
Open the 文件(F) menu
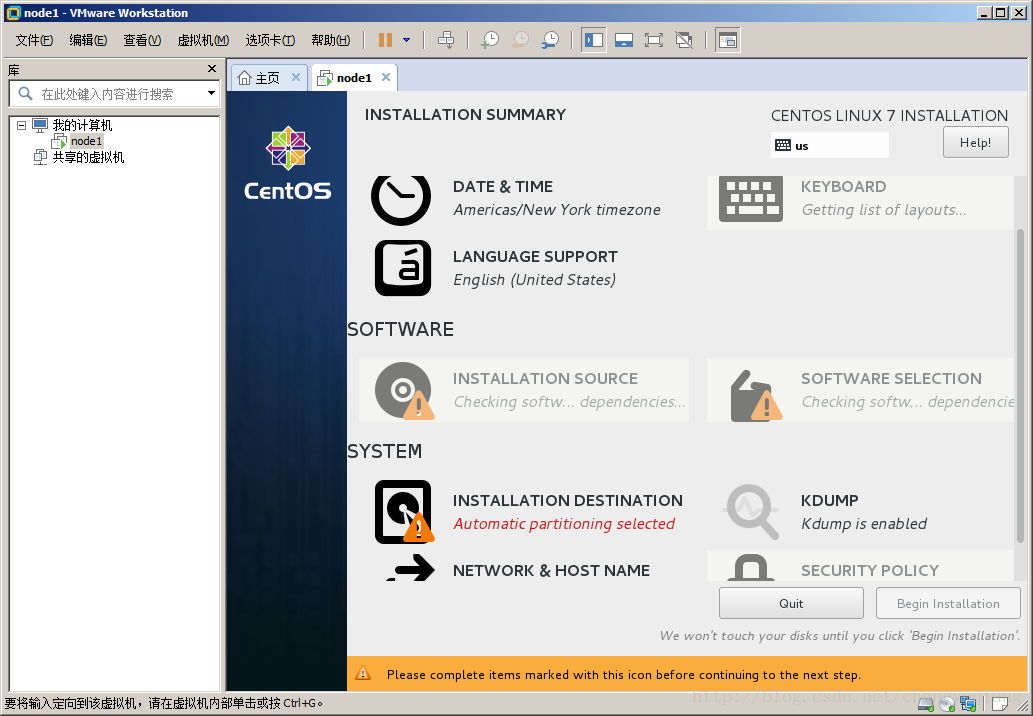34,40
